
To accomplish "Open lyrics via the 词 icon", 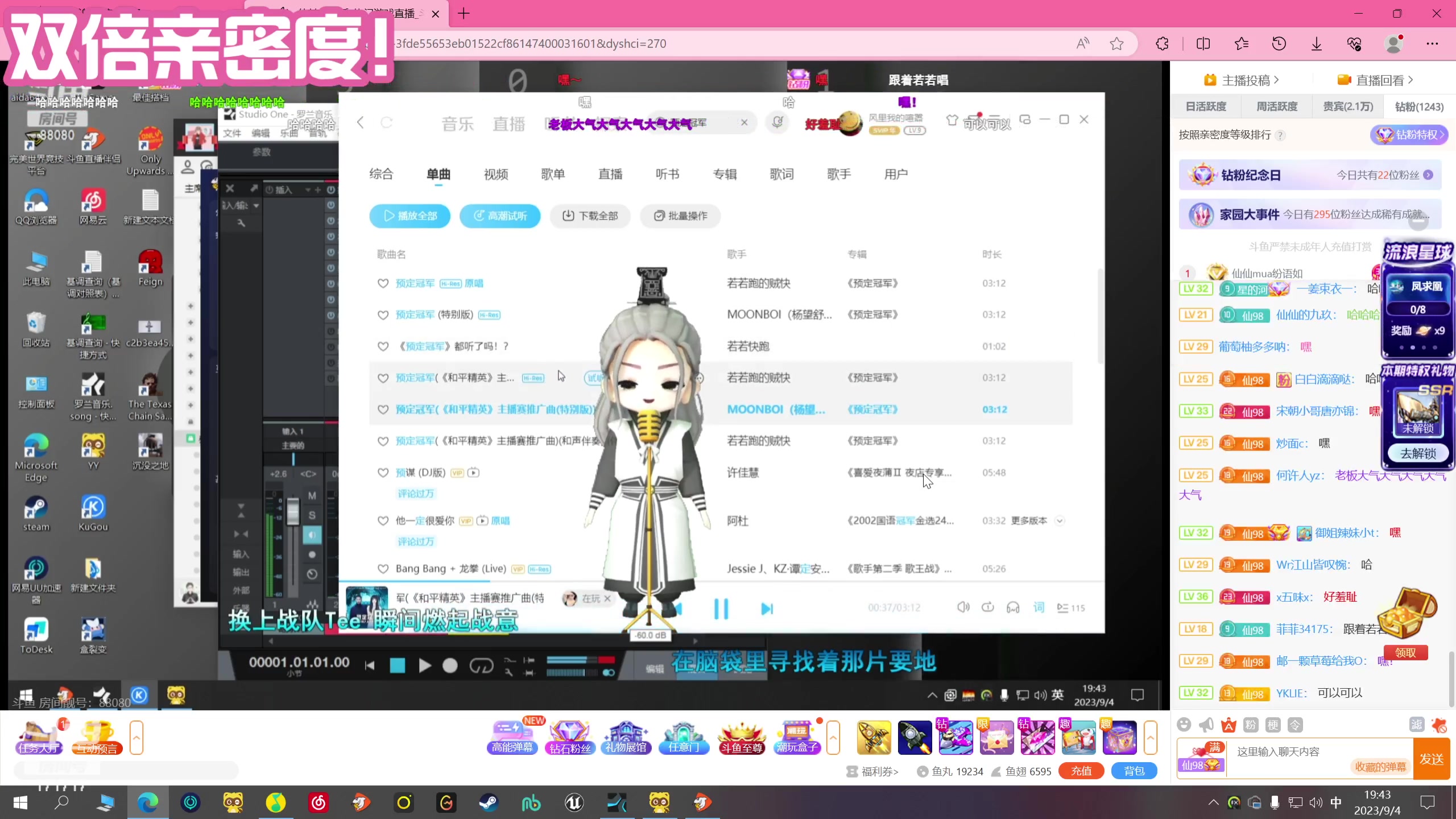I will pos(1039,607).
